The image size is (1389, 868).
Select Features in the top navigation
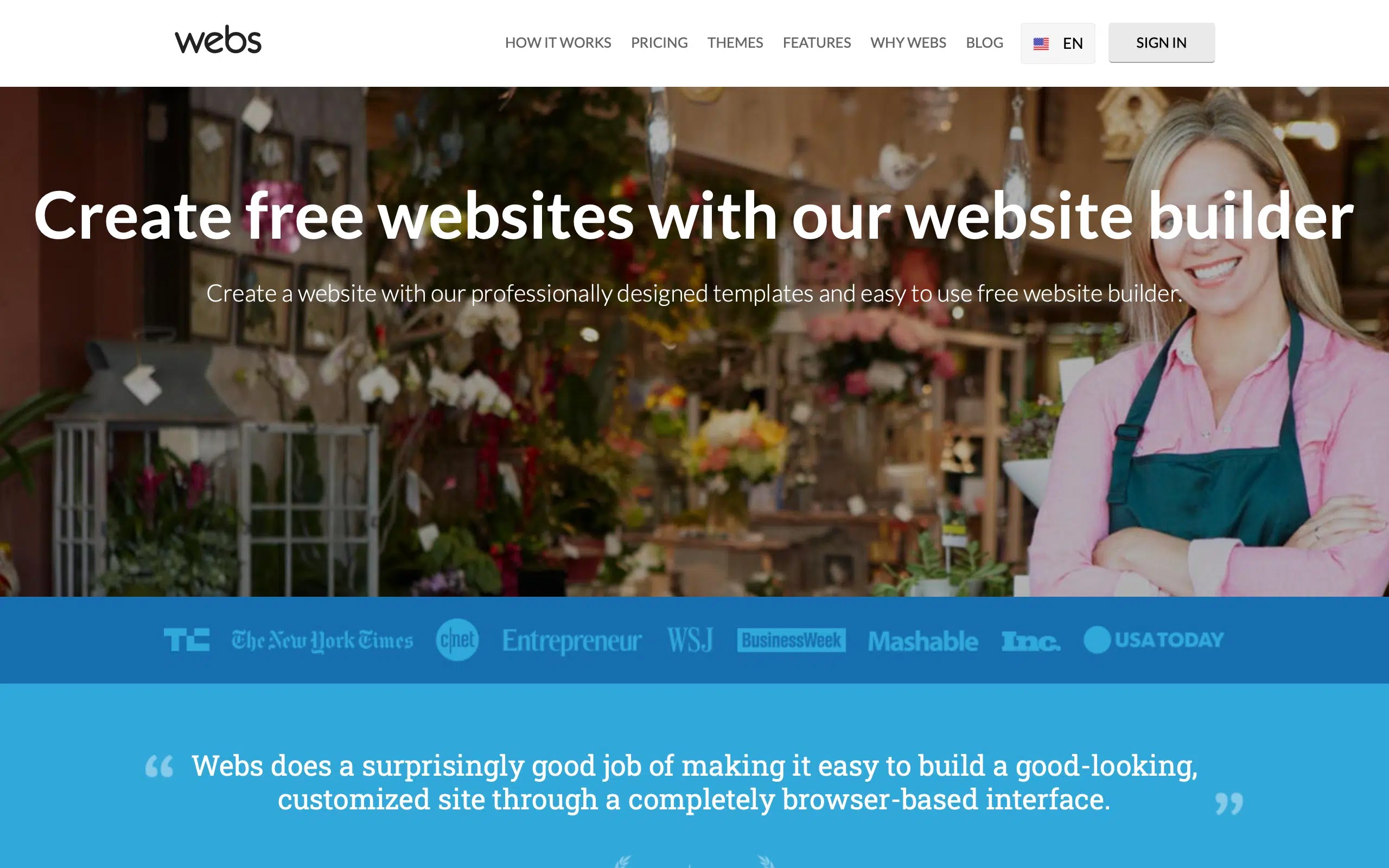(x=817, y=42)
